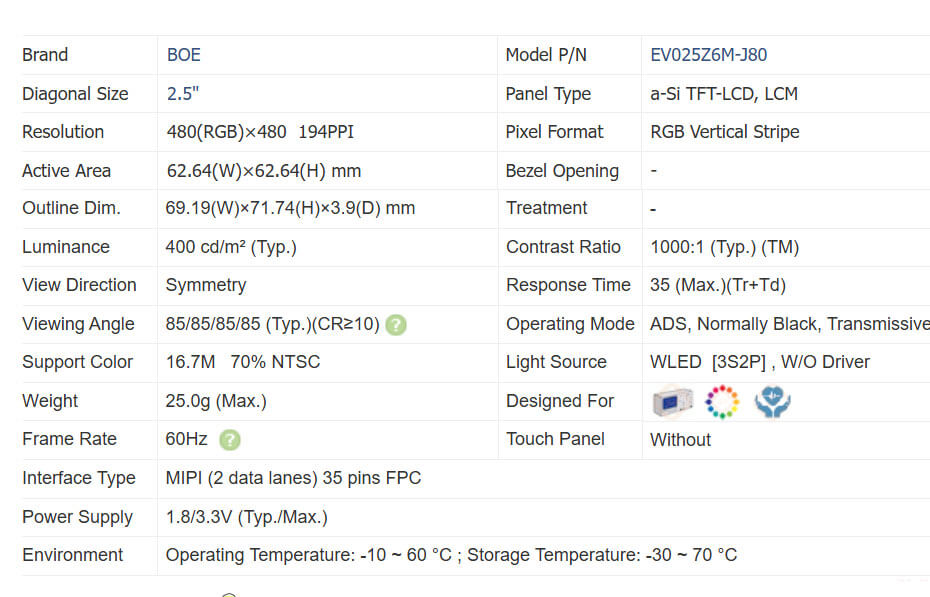Click the blue heart-in-hands medical icon

click(x=772, y=401)
